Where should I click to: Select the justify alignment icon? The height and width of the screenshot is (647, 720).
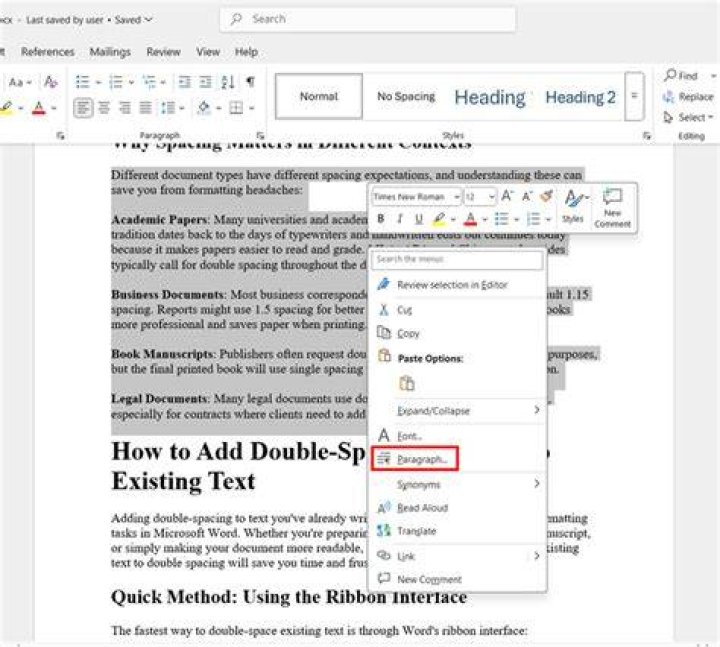(146, 108)
